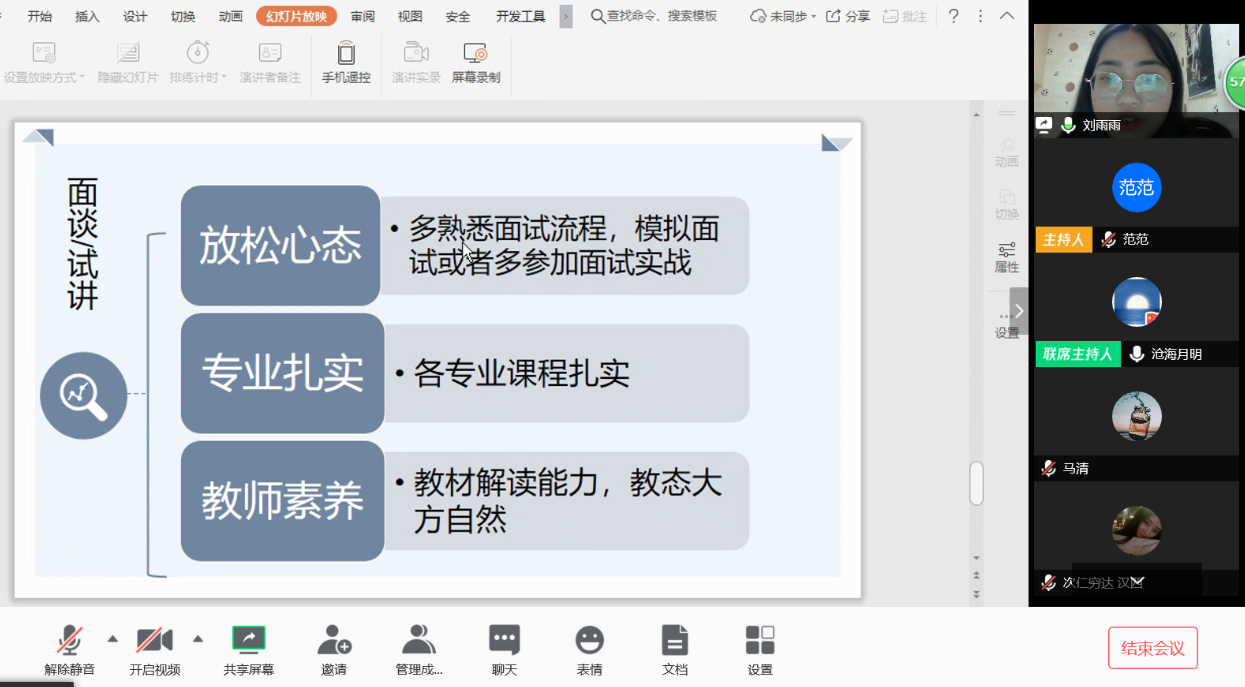Unmute microphone with 解除静音
This screenshot has width=1245, height=687.
click(x=69, y=640)
